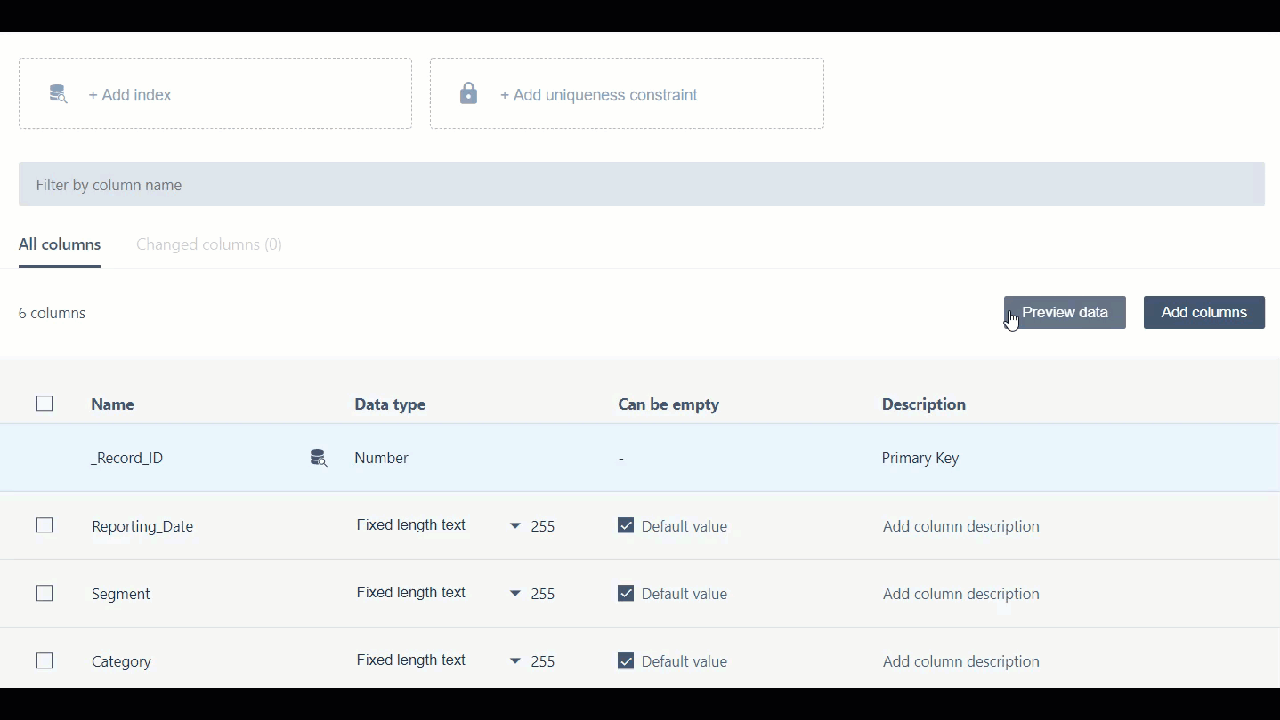Open data type dropdown for Reporting_Date
Screen dimensions: 1280x720
point(515,525)
